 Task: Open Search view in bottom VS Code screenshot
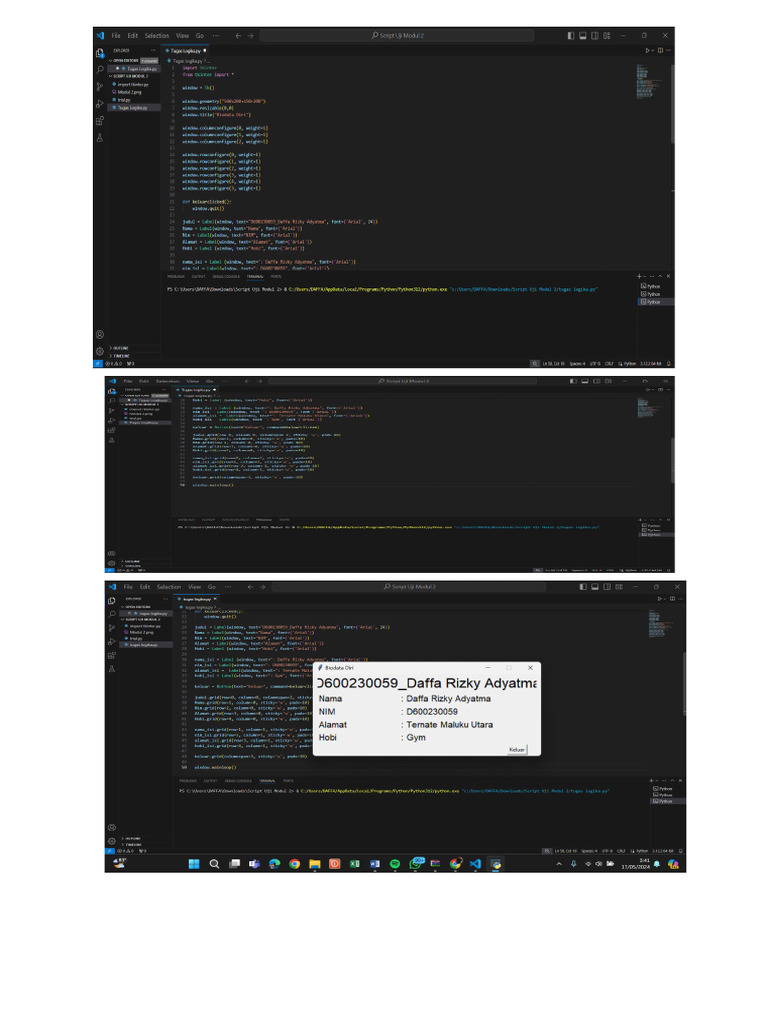tap(112, 615)
